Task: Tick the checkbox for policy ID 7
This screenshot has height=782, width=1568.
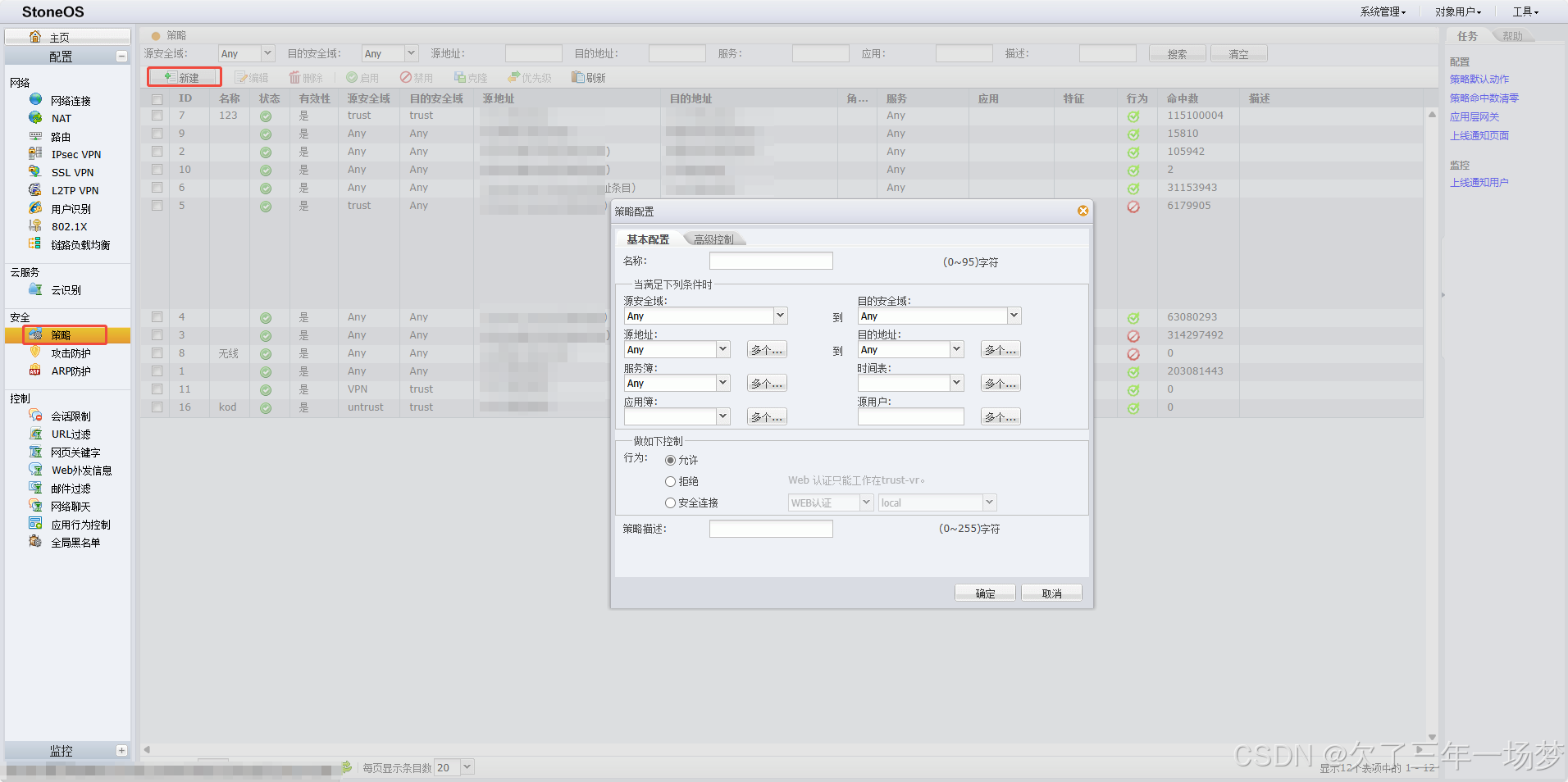Action: tap(157, 116)
